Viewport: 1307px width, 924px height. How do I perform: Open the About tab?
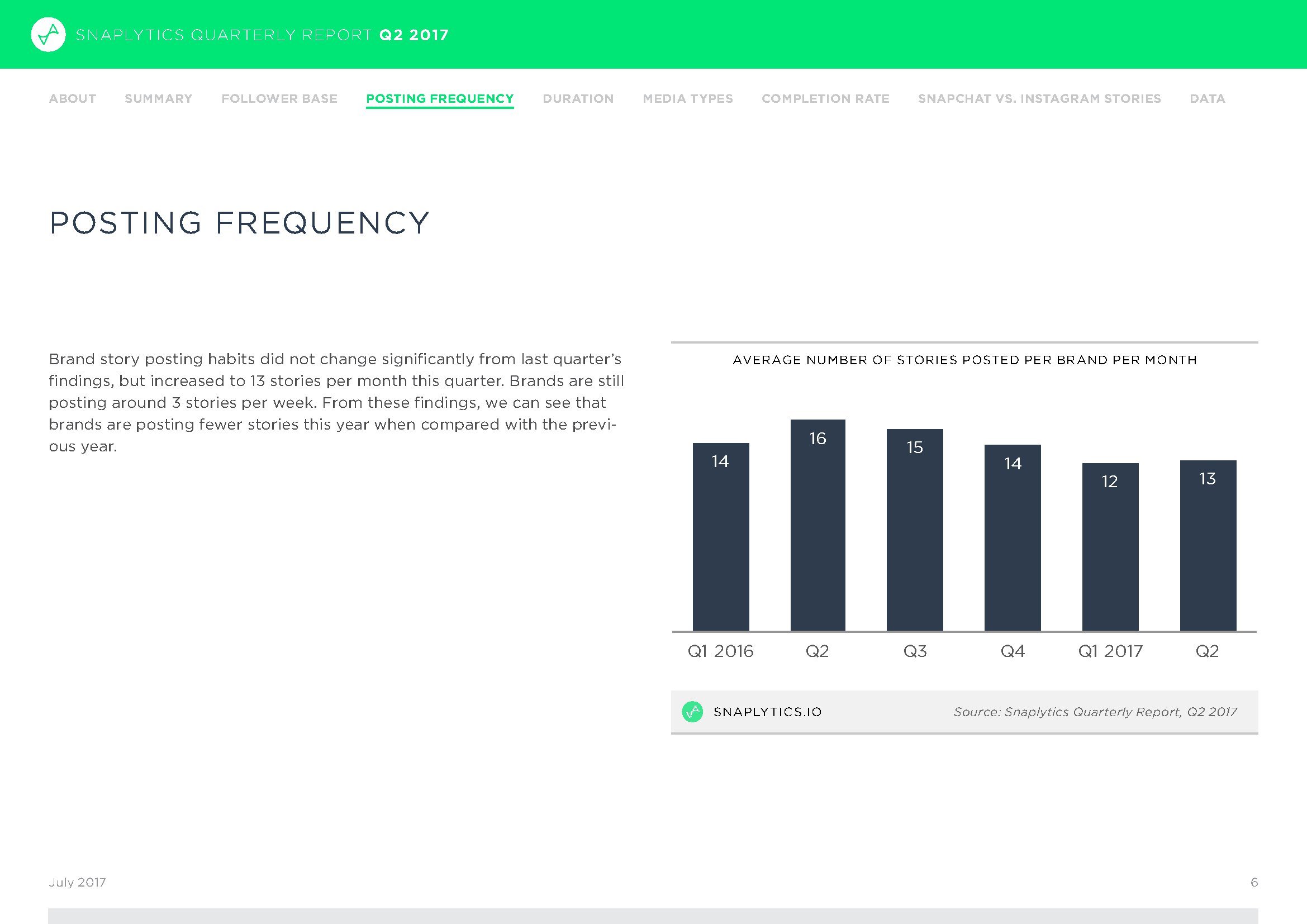pyautogui.click(x=72, y=98)
